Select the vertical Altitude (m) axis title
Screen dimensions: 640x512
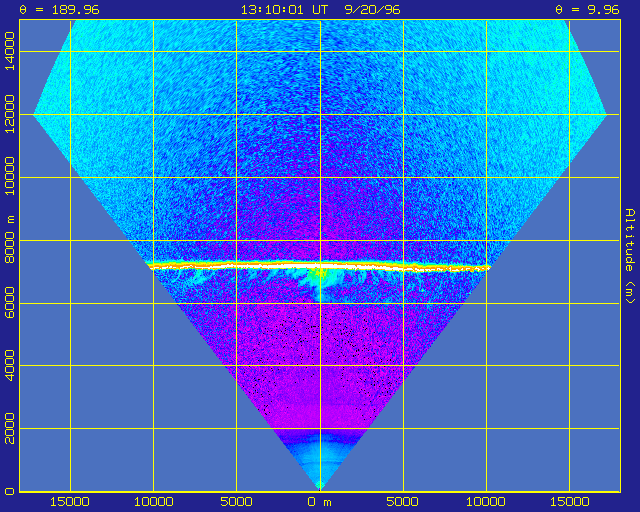pyautogui.click(x=630, y=256)
